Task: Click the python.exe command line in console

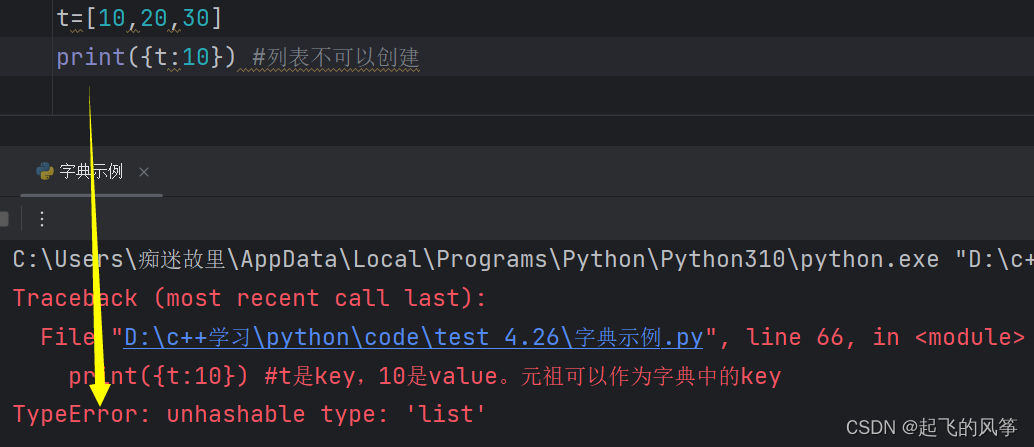Action: [523, 260]
